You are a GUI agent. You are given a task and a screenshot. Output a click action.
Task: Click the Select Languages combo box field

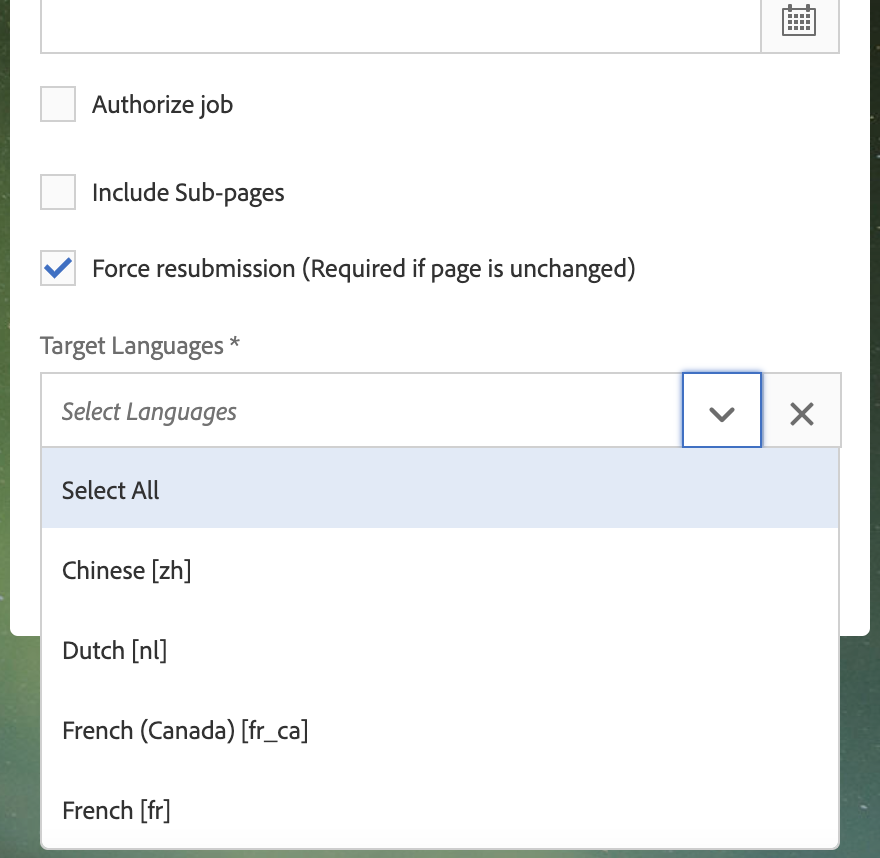tap(360, 412)
